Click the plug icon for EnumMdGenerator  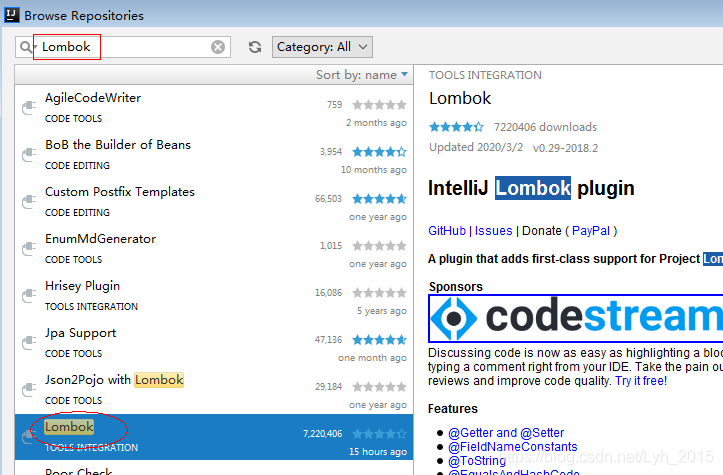(x=29, y=249)
